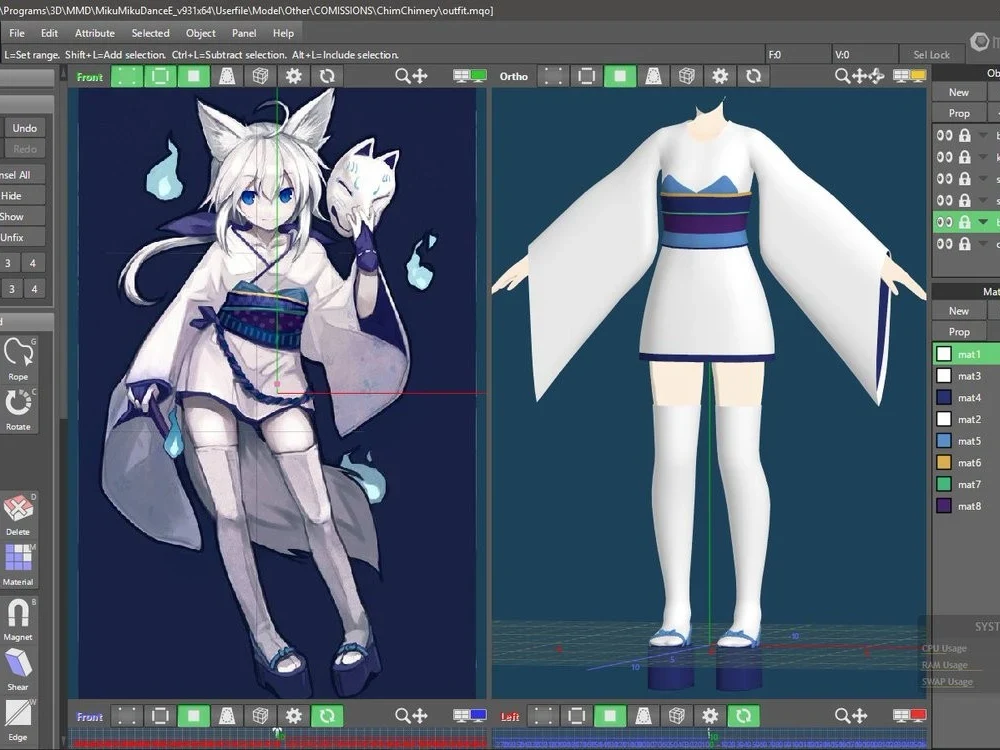Expand arrow on the second object row
1000x750 pixels.
[x=983, y=157]
